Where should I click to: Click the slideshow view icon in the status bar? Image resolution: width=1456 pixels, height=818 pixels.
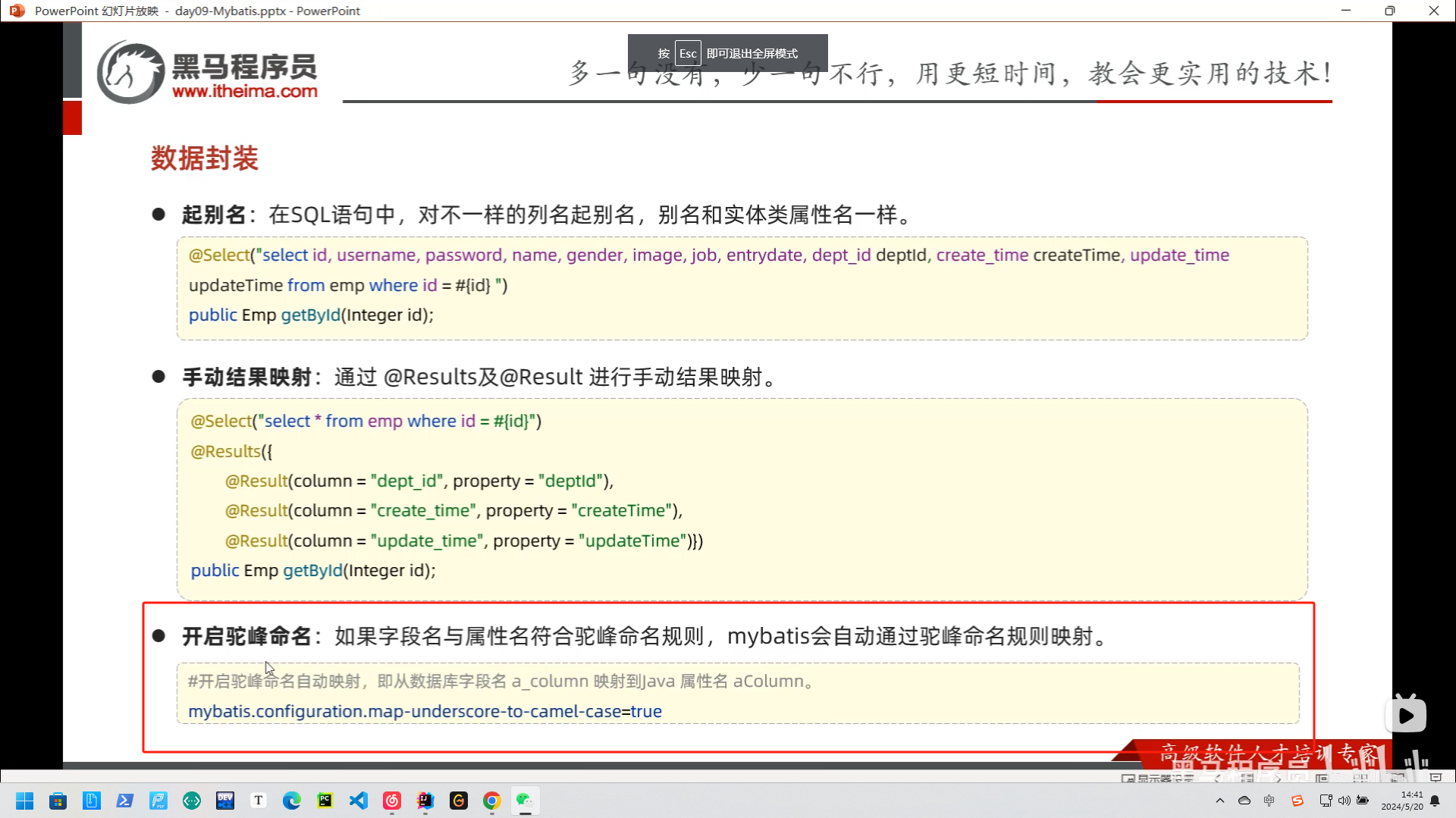tap(1436, 778)
